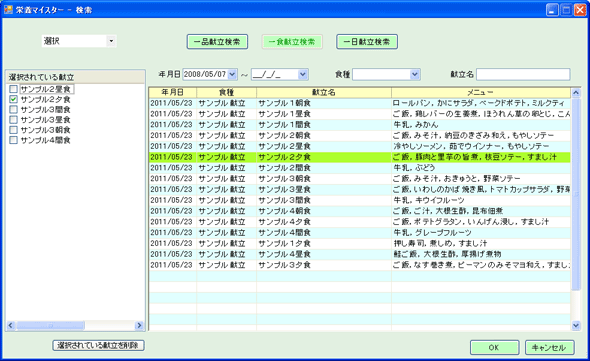Image resolution: width=590 pixels, height=361 pixels.
Task: Check the サンプル3間食 checkbox
Action: click(14, 110)
